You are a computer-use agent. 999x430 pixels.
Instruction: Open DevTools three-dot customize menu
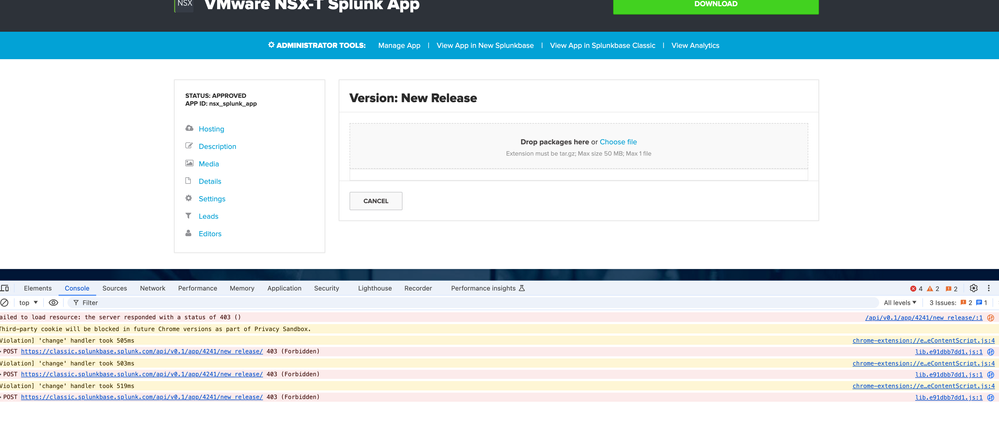[x=989, y=288]
